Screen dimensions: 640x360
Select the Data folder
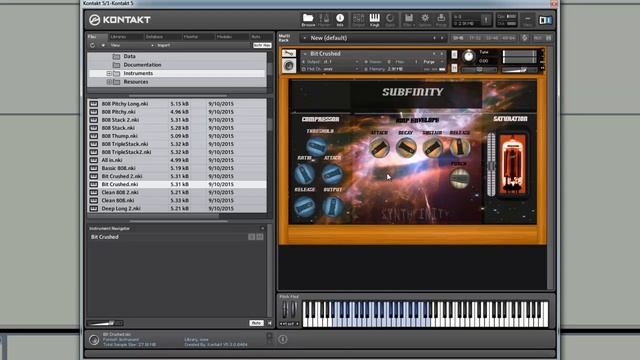point(129,56)
